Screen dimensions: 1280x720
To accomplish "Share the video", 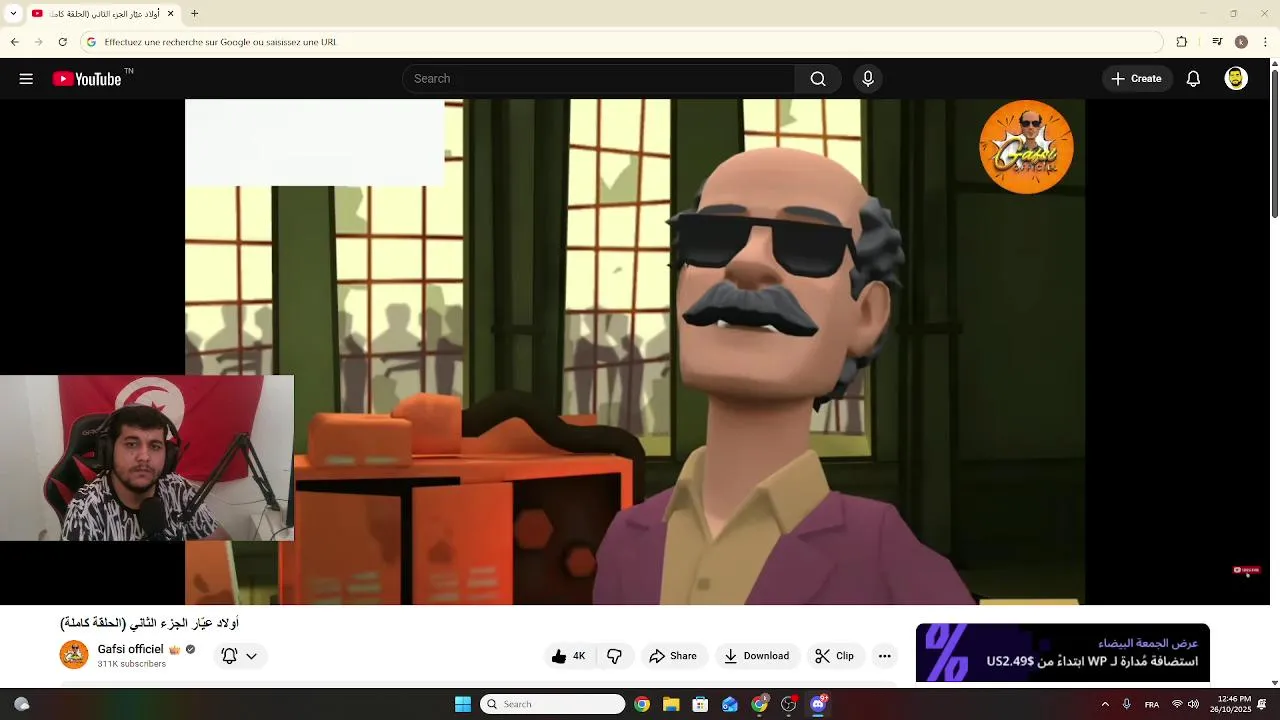I will coord(673,656).
